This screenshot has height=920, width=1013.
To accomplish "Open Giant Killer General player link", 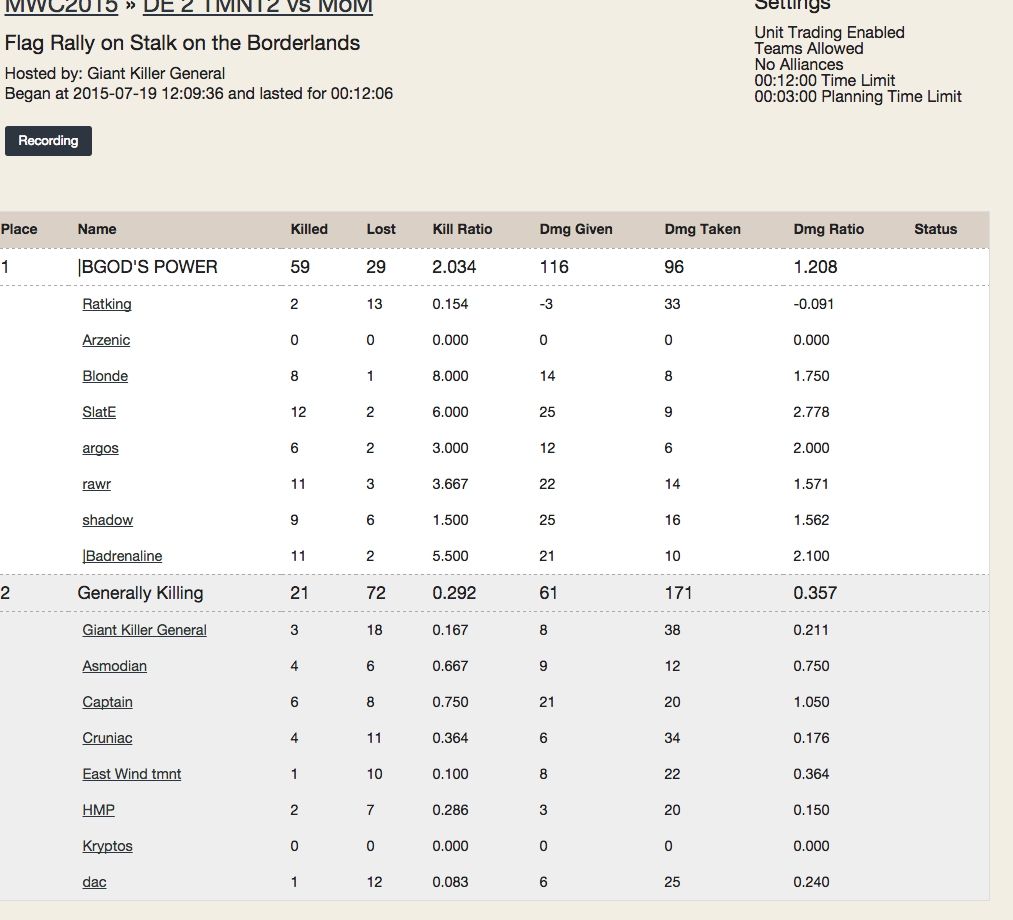I will coord(144,631).
